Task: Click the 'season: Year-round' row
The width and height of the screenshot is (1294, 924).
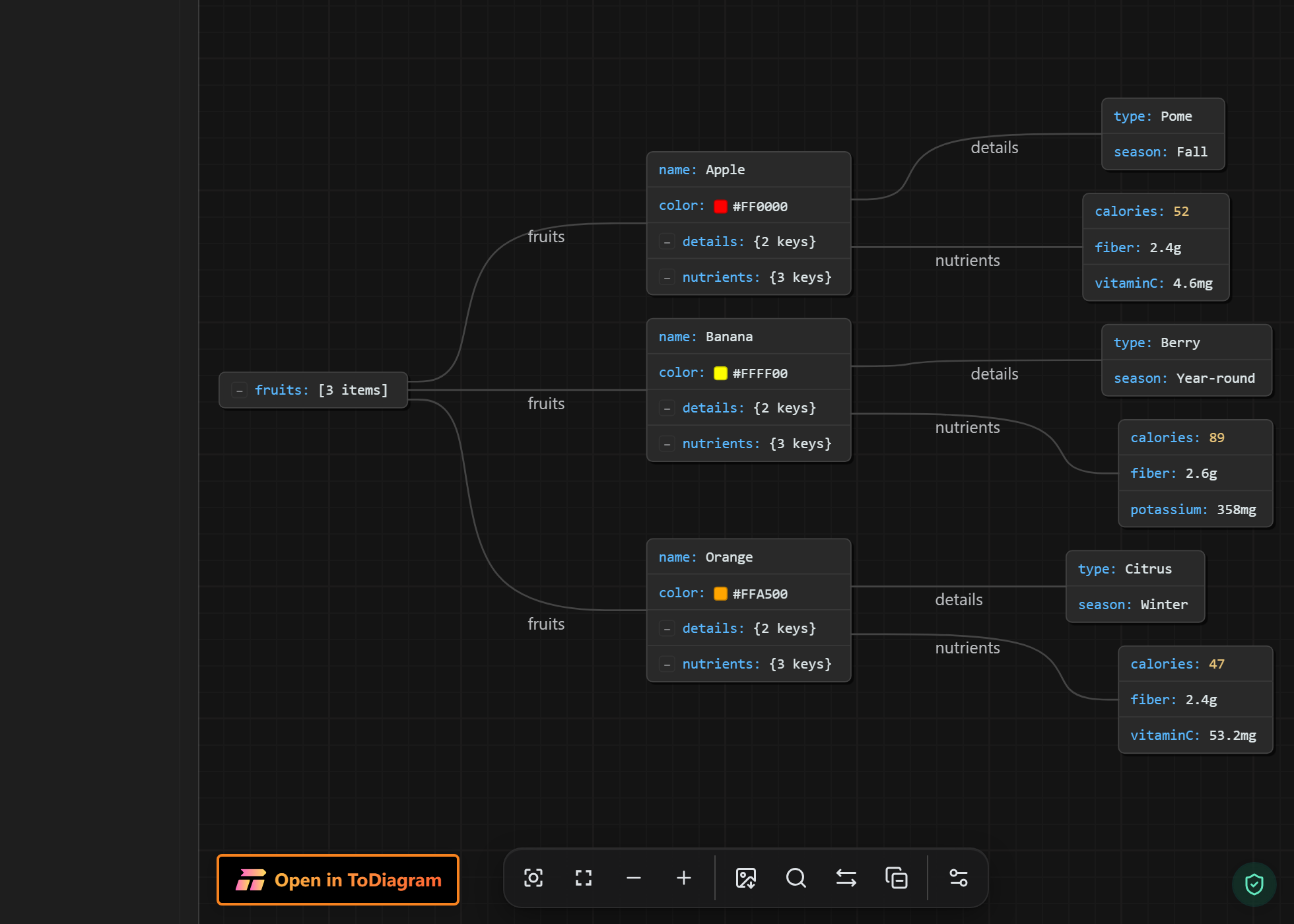Action: click(x=1187, y=378)
